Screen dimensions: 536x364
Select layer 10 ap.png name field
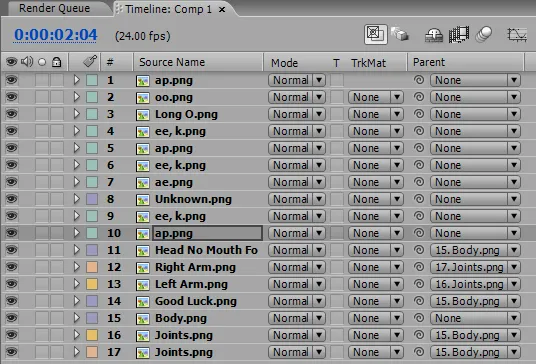coord(207,233)
